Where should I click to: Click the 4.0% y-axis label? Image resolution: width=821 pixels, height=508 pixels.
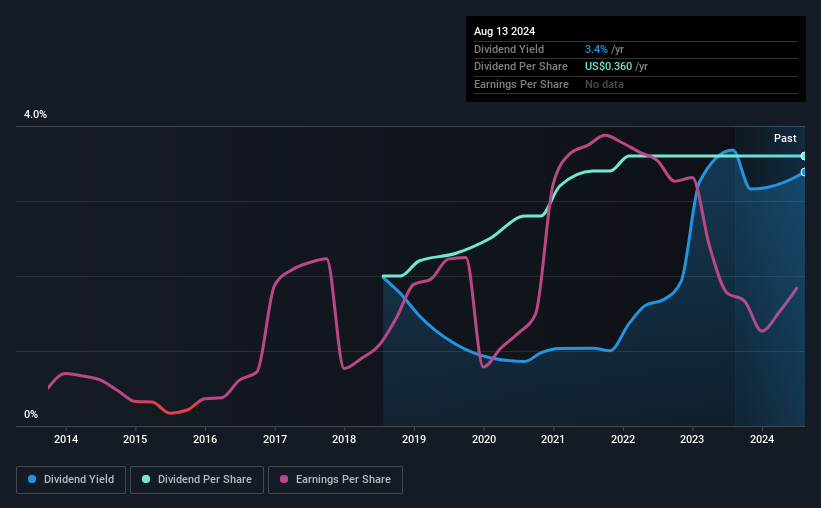tap(35, 114)
